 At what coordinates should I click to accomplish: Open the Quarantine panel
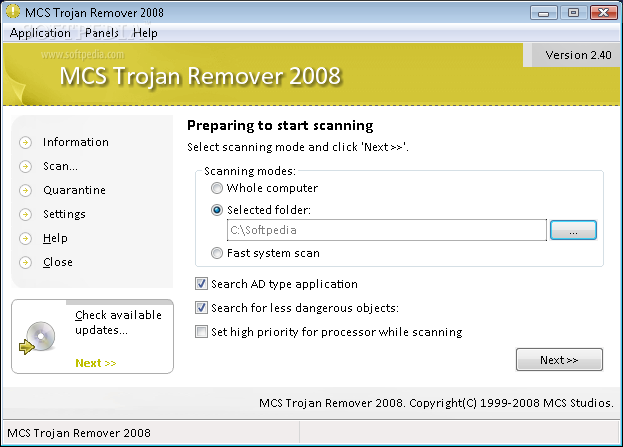74,190
